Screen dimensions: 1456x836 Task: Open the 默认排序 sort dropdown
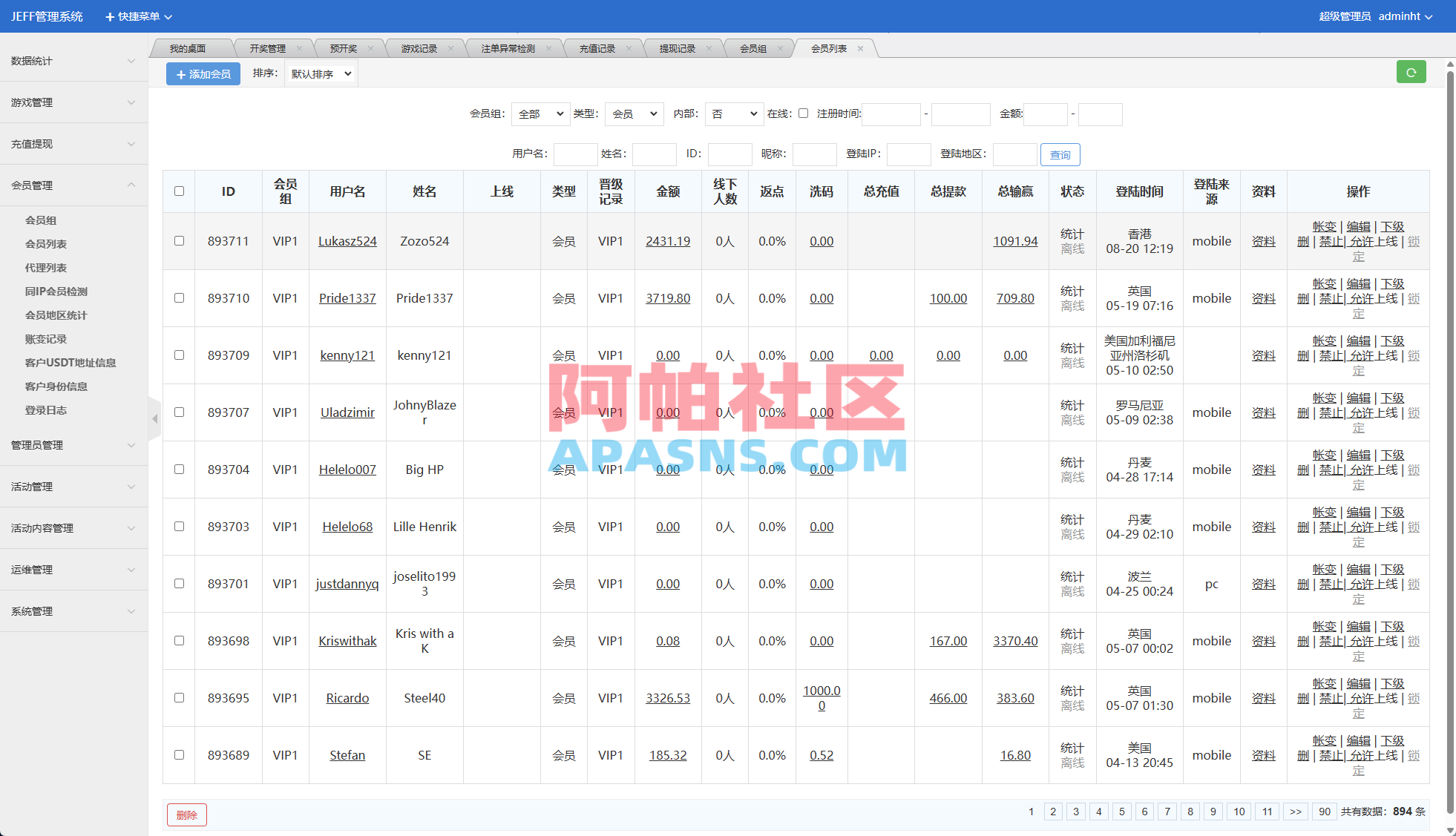click(321, 73)
